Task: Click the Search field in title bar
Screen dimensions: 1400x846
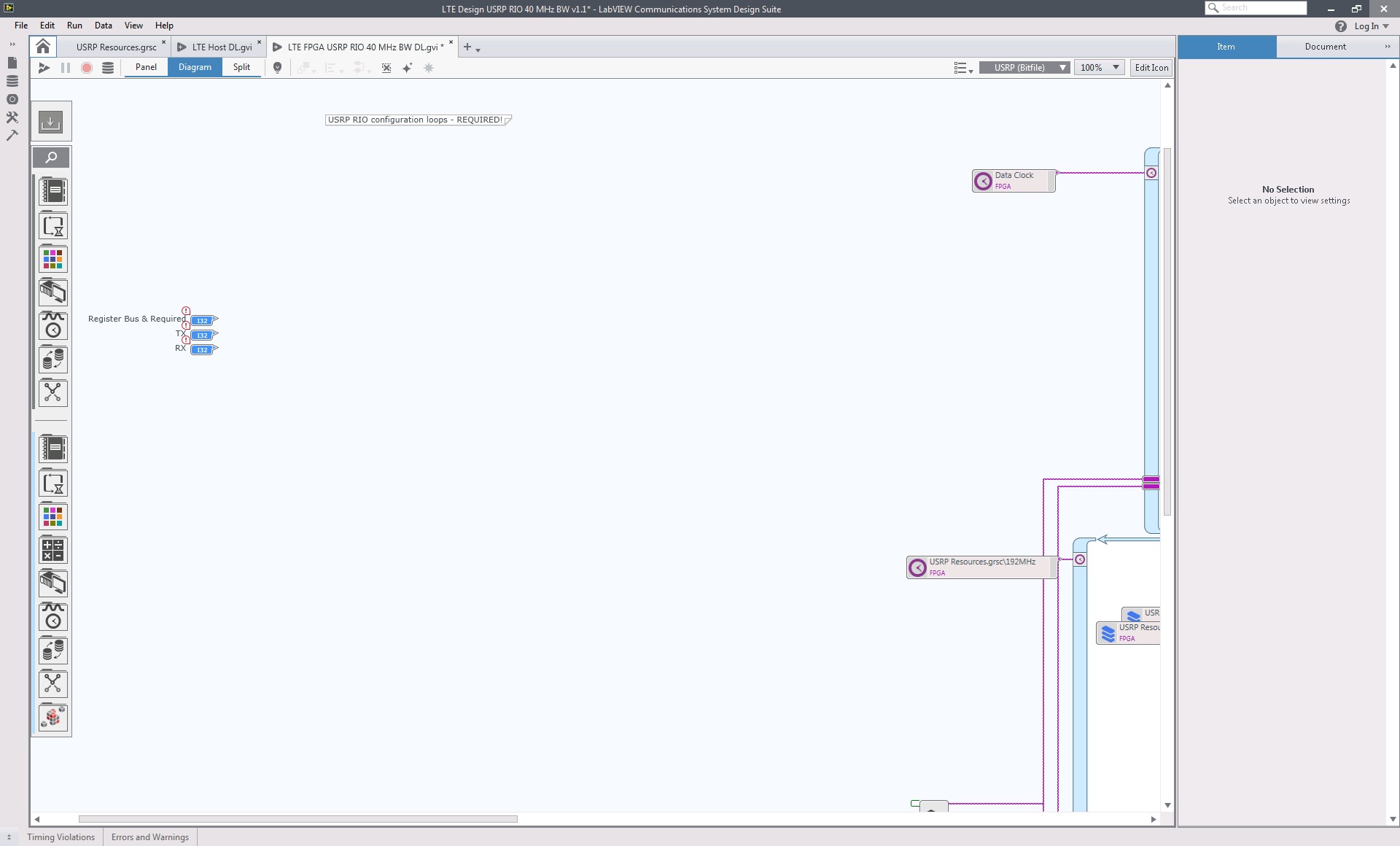Action: tap(1256, 7)
